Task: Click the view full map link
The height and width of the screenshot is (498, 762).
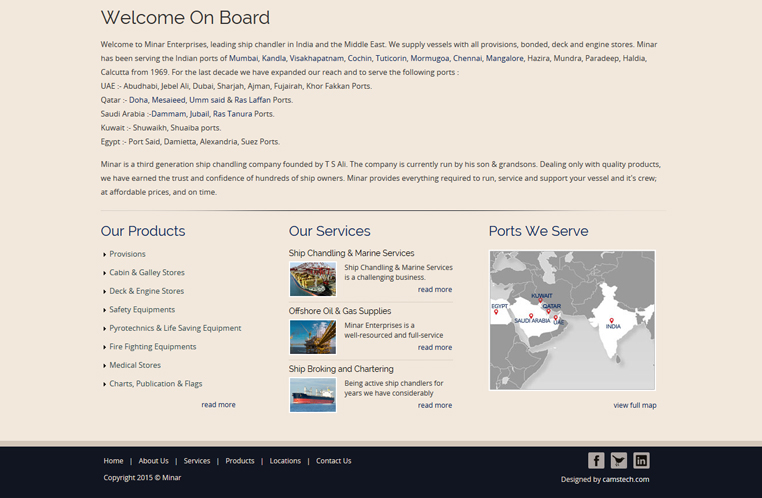Action: 635,405
